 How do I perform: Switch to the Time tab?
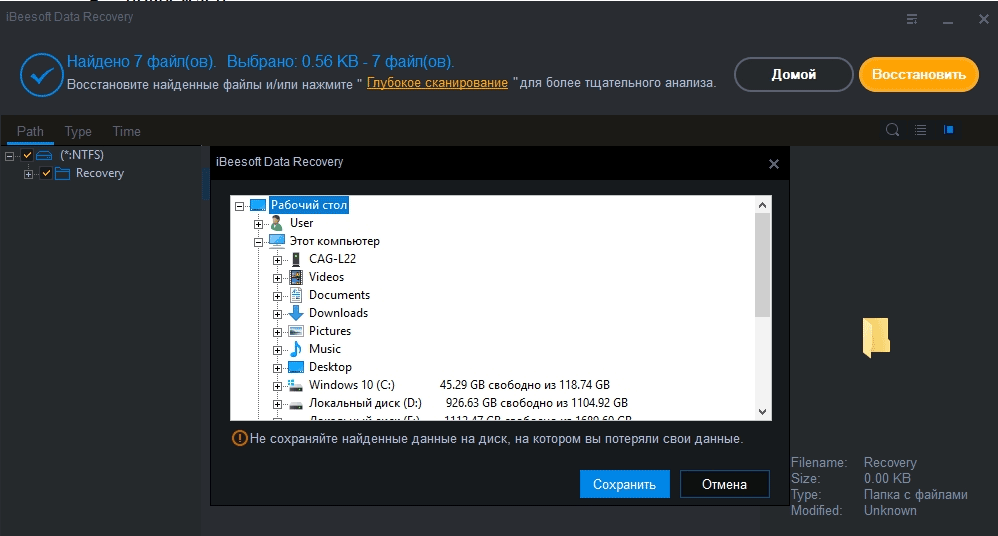[126, 131]
